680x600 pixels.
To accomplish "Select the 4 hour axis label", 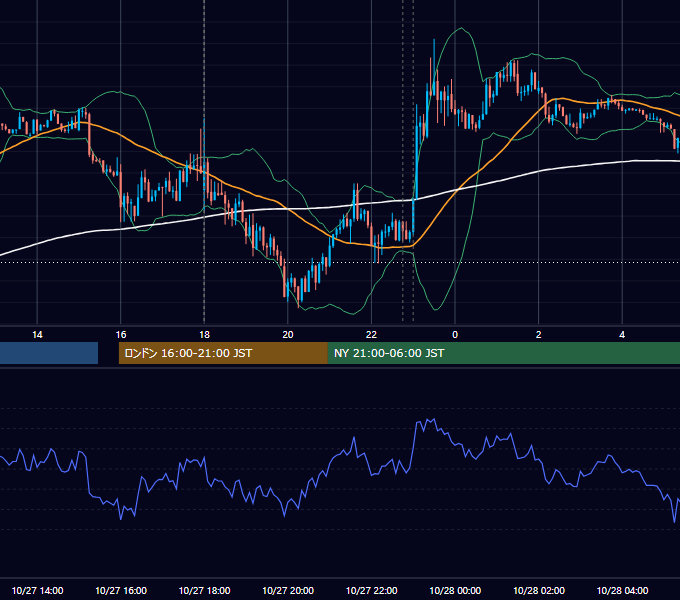I will 622,335.
